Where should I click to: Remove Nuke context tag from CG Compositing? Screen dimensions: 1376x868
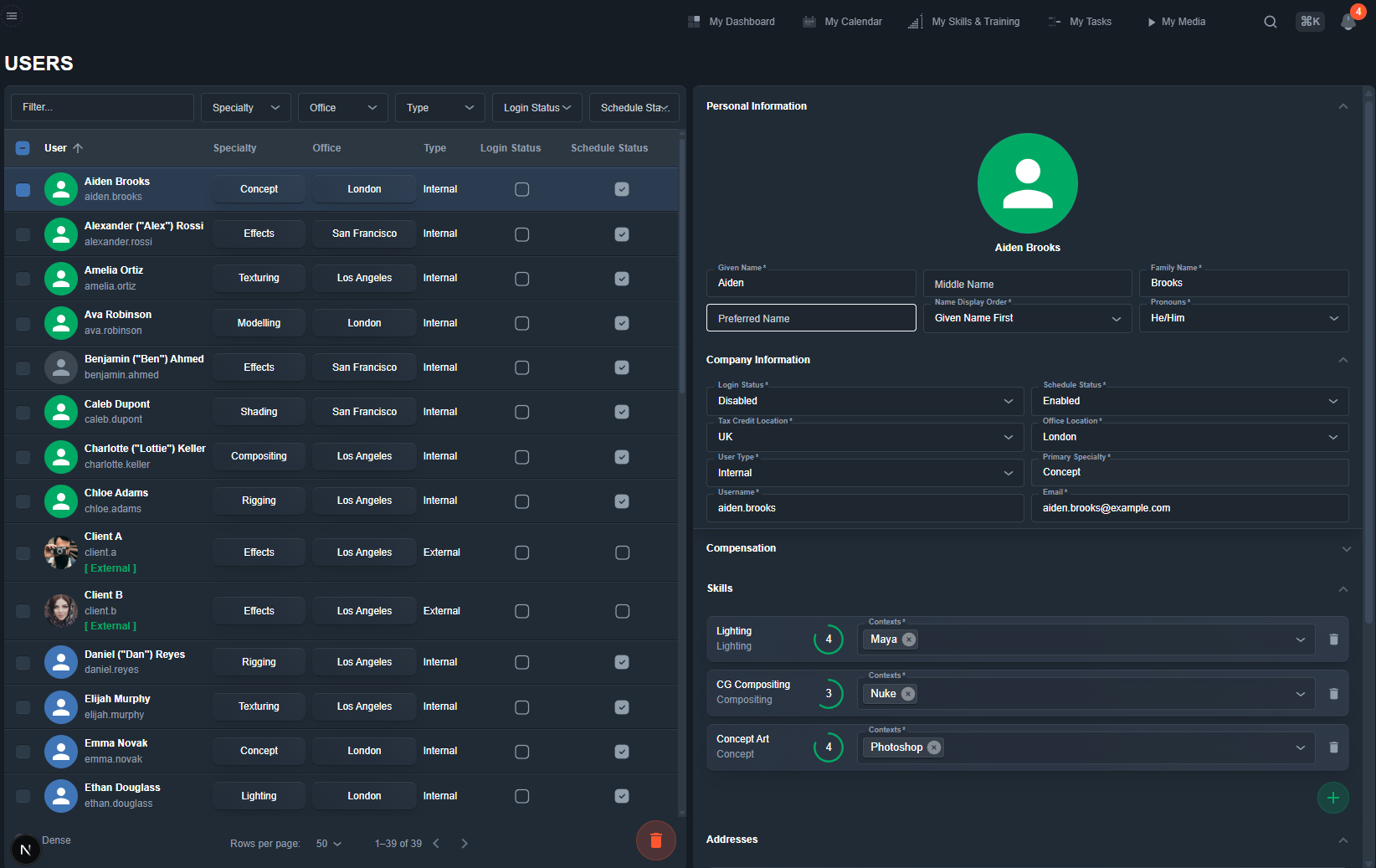click(909, 694)
